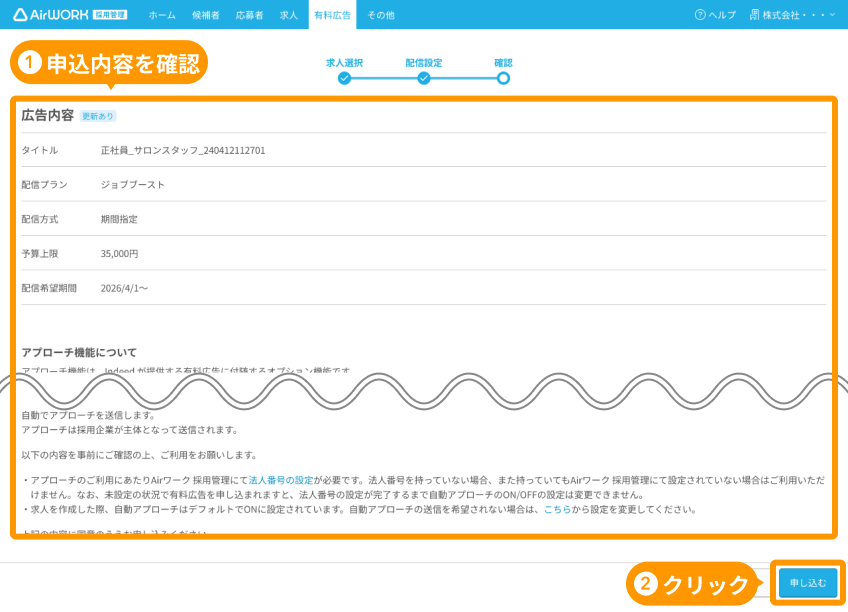
Task: Click the ヘルプ link text
Action: (722, 15)
